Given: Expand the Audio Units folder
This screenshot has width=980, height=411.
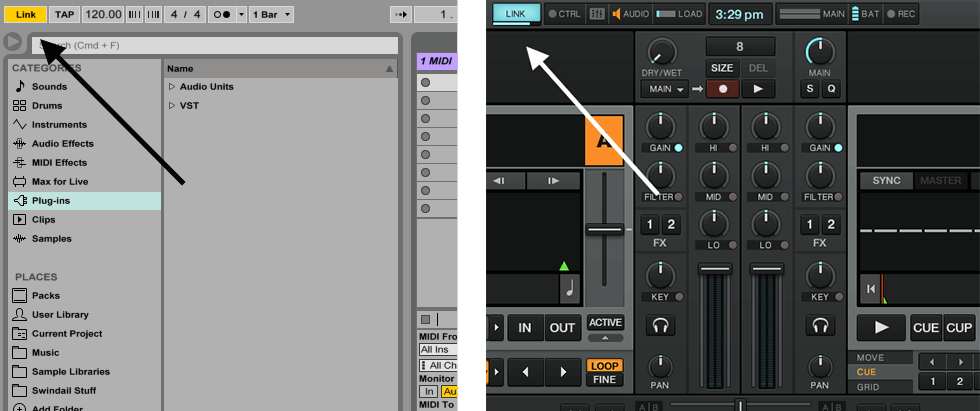Looking at the screenshot, I should coord(172,87).
